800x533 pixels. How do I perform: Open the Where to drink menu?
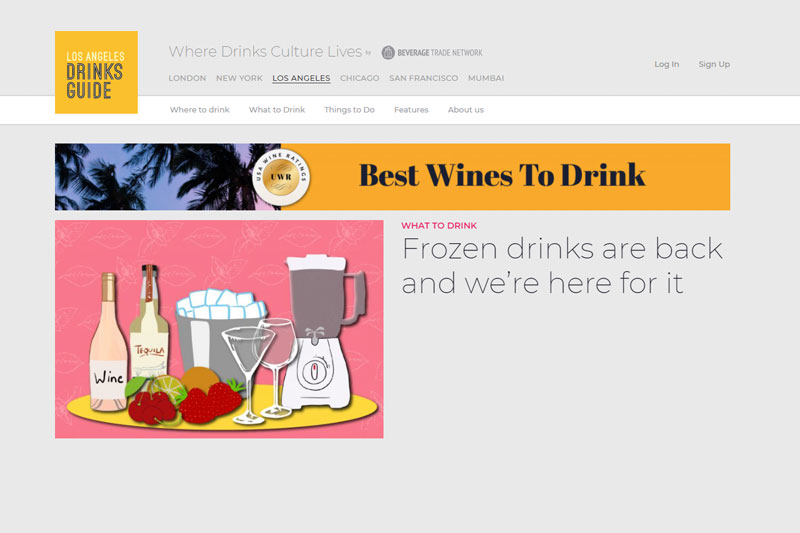click(199, 110)
